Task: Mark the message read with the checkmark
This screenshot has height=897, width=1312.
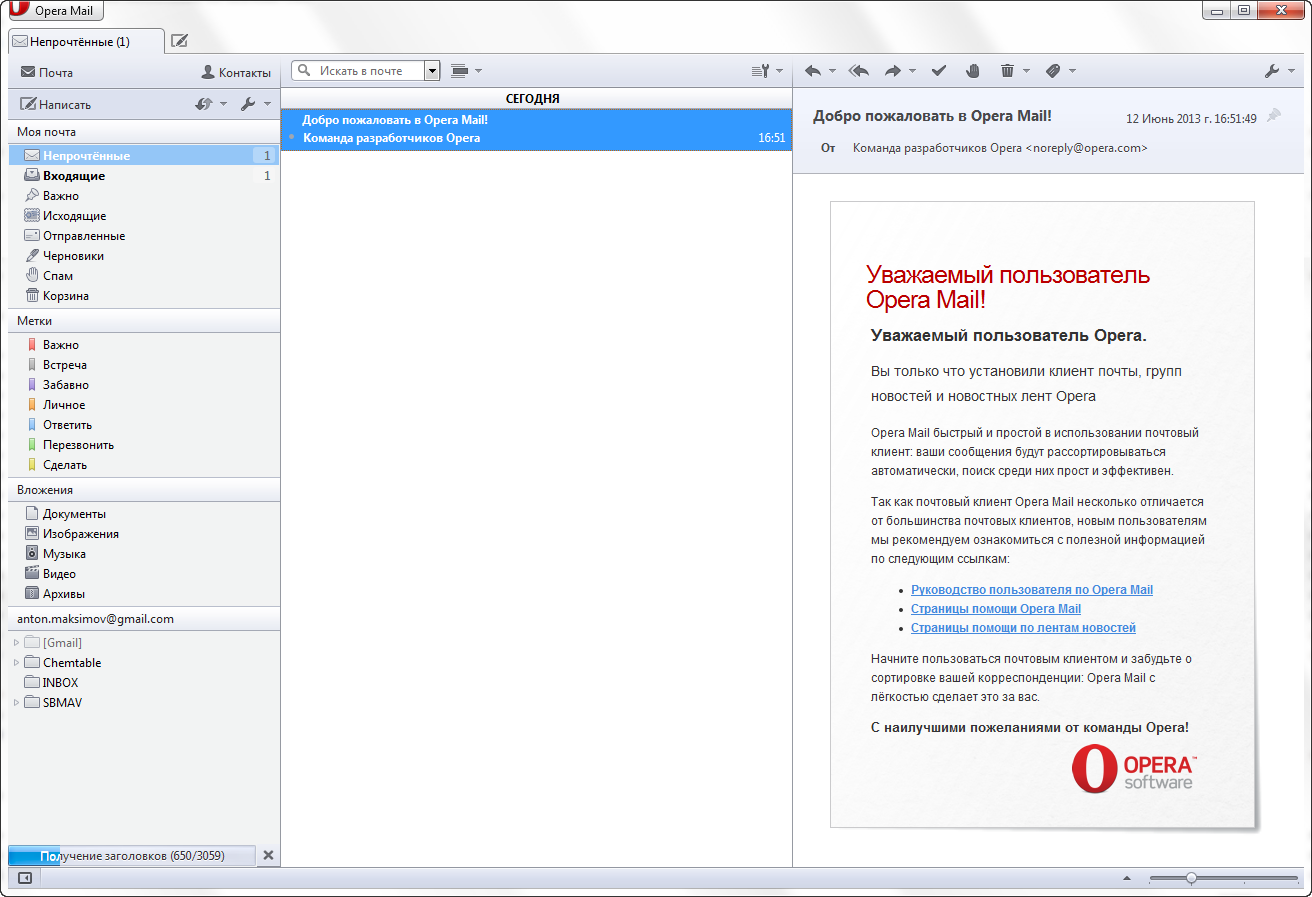Action: pos(939,71)
